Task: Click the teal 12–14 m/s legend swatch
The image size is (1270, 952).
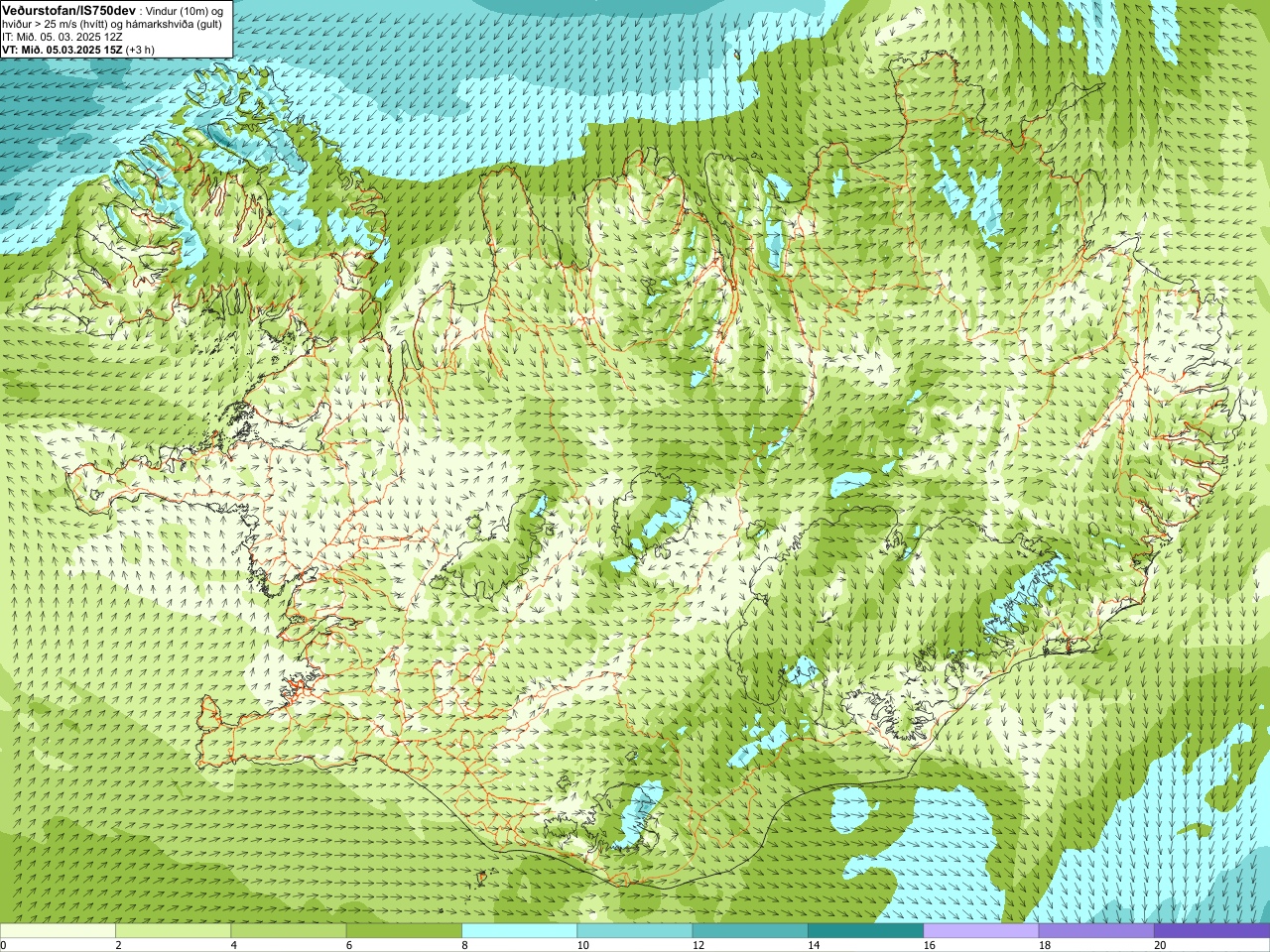Action: pyautogui.click(x=750, y=931)
